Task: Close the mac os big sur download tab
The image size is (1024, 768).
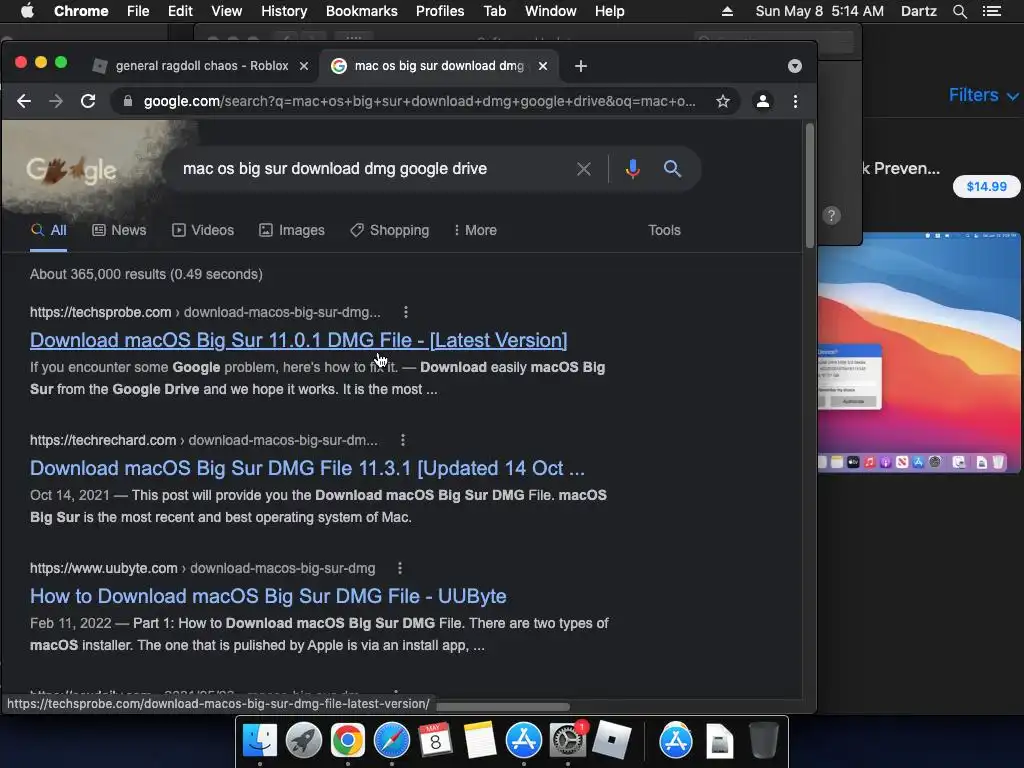Action: click(x=543, y=66)
